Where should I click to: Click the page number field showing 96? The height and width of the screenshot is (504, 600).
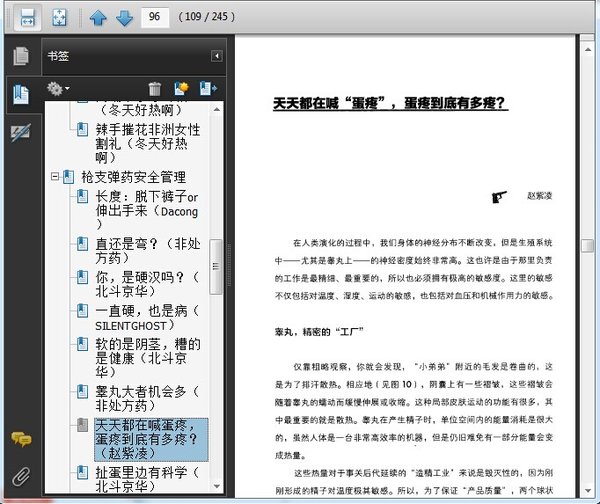pyautogui.click(x=155, y=17)
